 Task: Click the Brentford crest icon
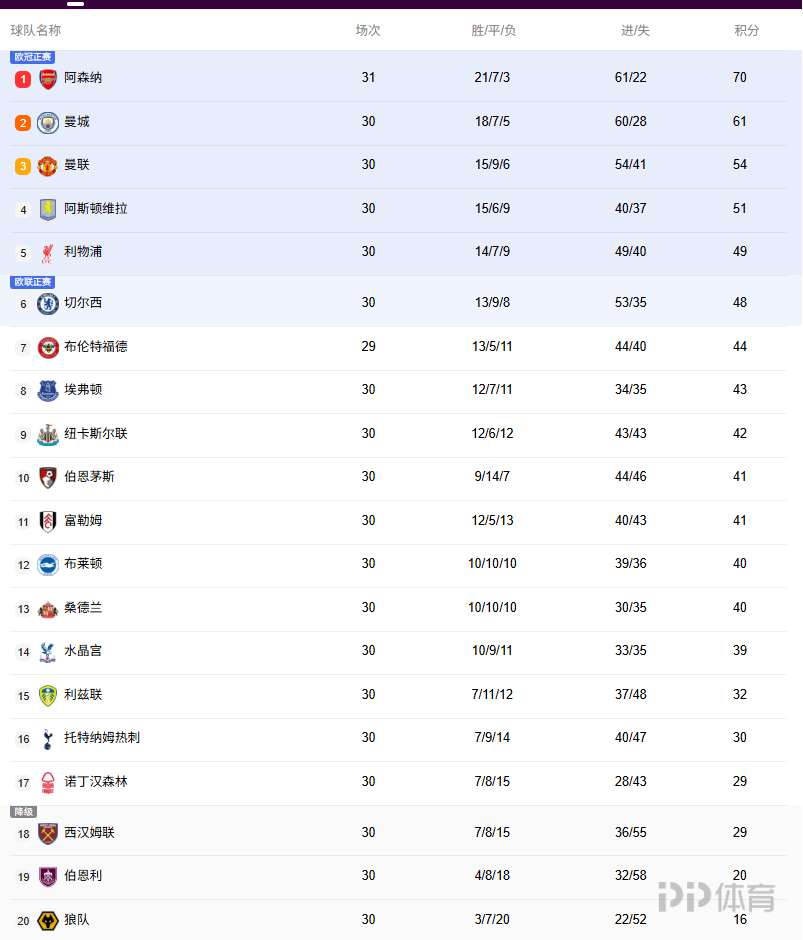(x=48, y=348)
